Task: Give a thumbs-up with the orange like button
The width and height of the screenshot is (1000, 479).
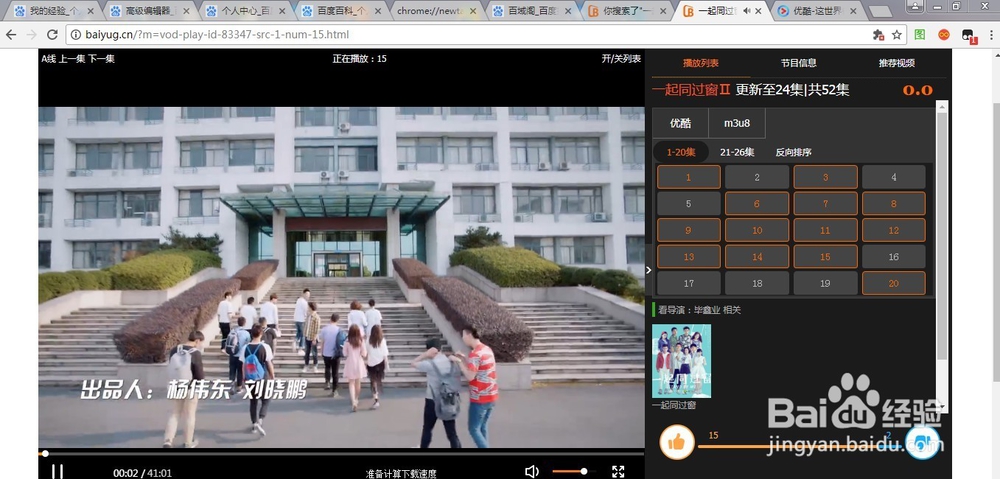Action: click(x=677, y=442)
